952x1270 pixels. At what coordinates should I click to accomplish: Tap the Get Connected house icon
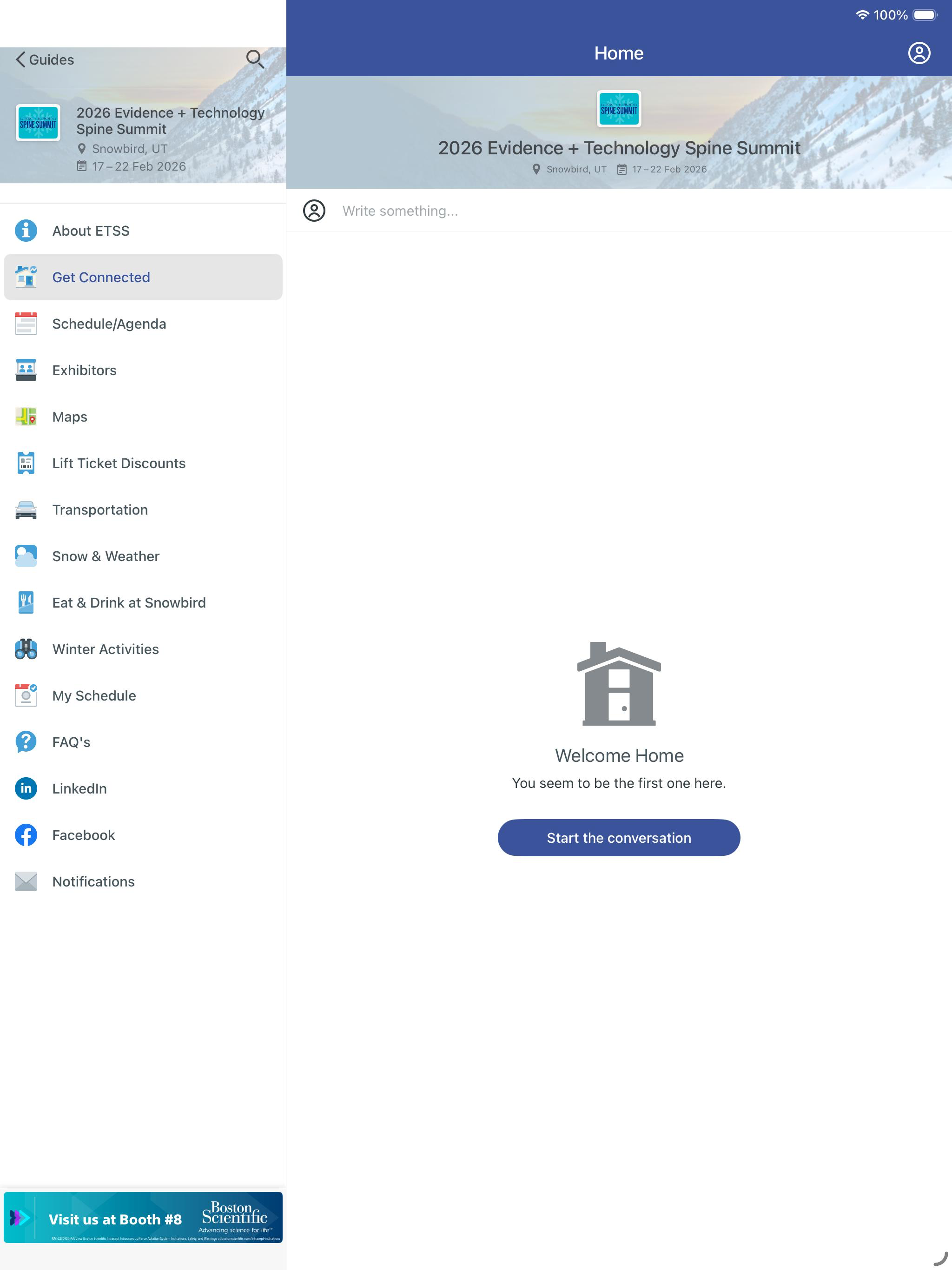[26, 278]
